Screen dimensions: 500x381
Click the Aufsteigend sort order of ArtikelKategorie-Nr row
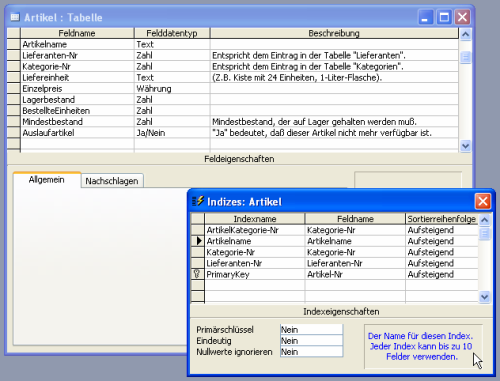442,230
